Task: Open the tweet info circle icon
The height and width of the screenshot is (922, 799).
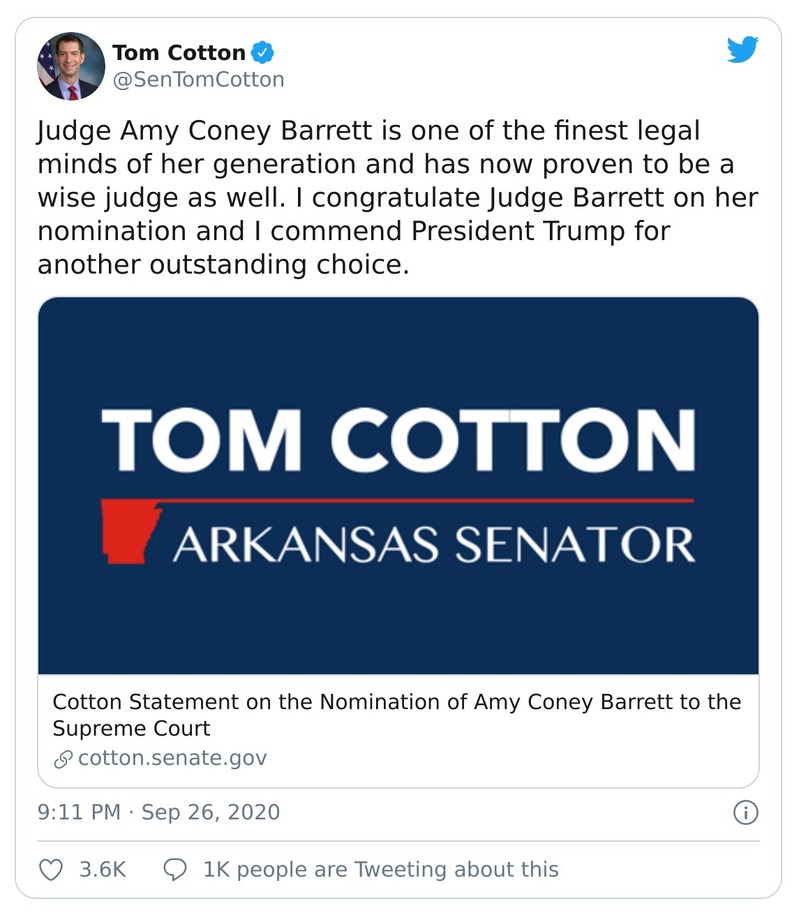Action: 745,812
